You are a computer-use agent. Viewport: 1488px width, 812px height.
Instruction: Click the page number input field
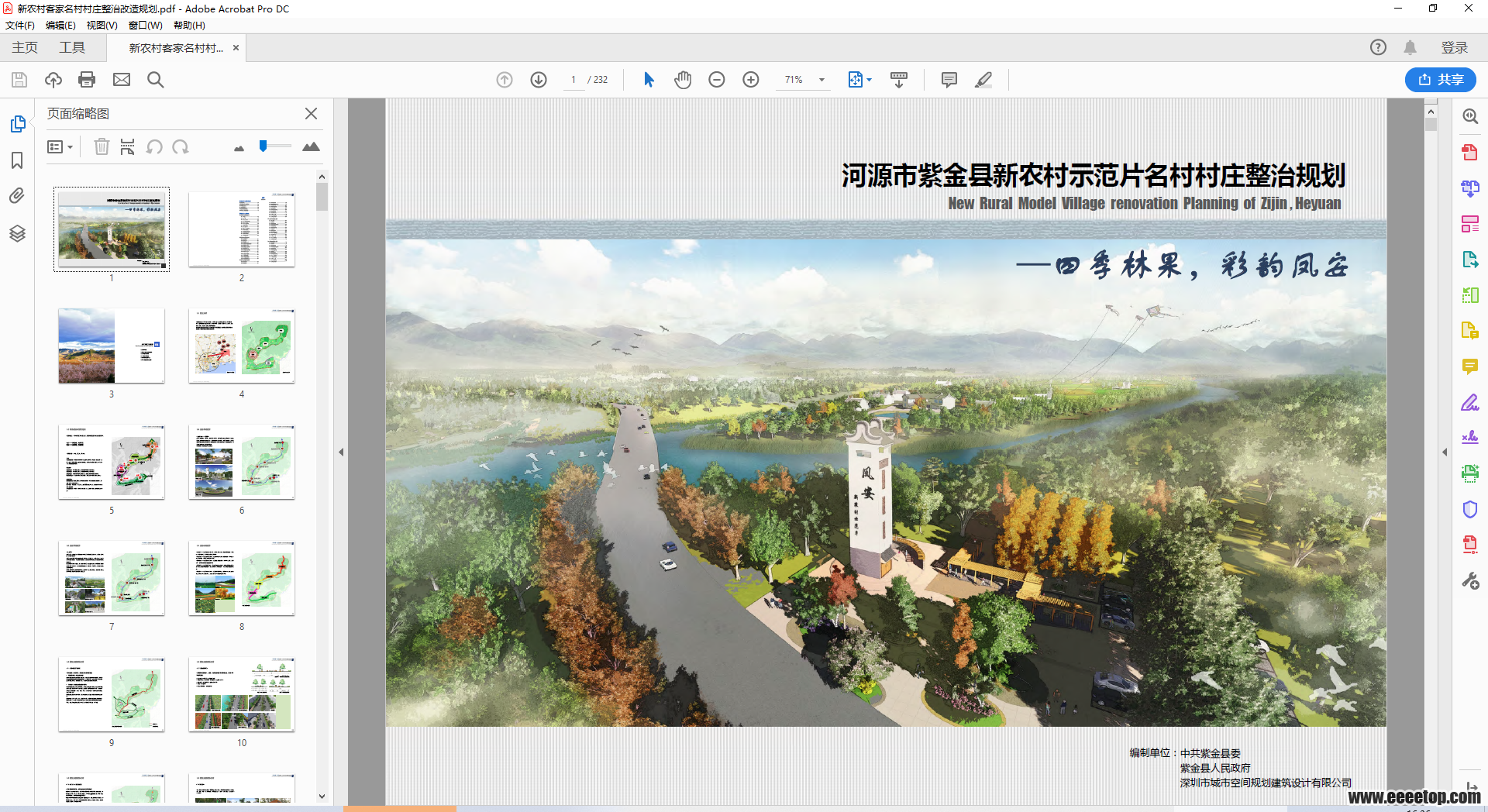[573, 80]
